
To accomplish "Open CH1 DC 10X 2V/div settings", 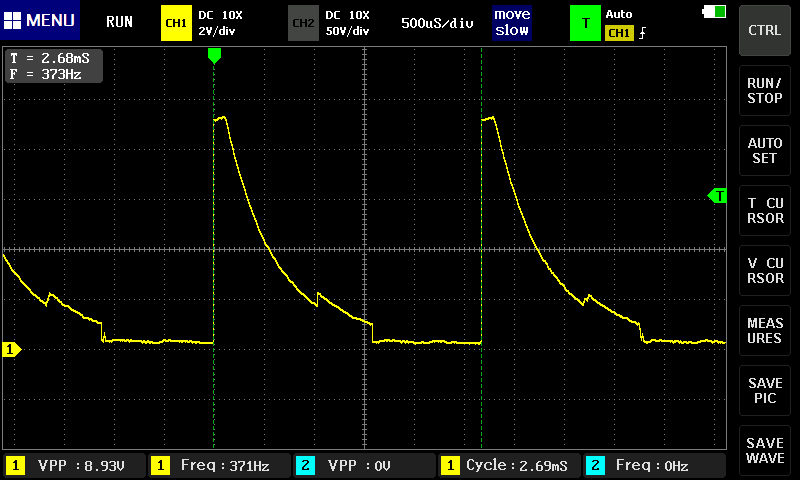I will click(220, 23).
